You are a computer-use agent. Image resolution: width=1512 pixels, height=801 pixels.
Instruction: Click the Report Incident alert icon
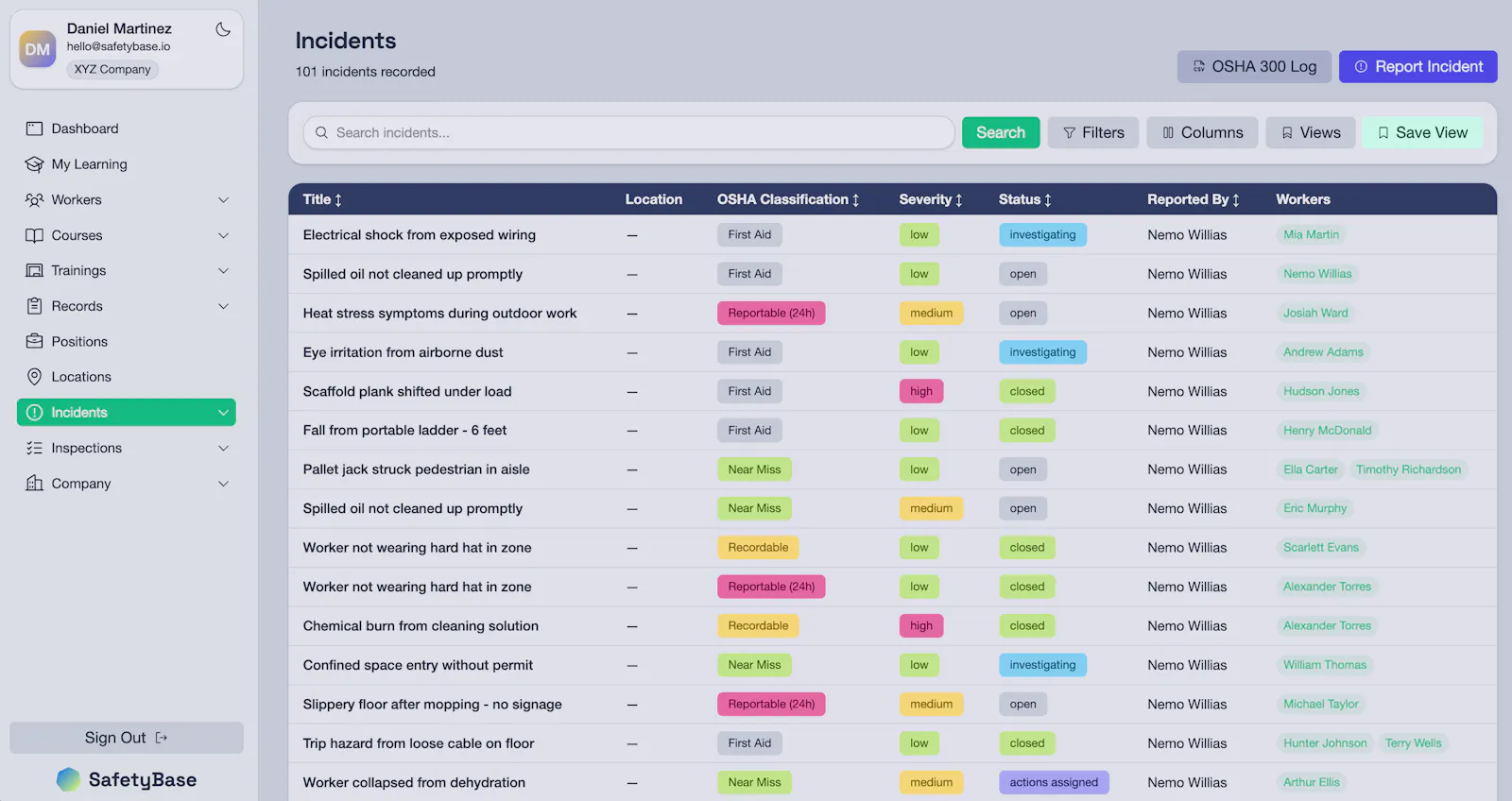[1362, 66]
